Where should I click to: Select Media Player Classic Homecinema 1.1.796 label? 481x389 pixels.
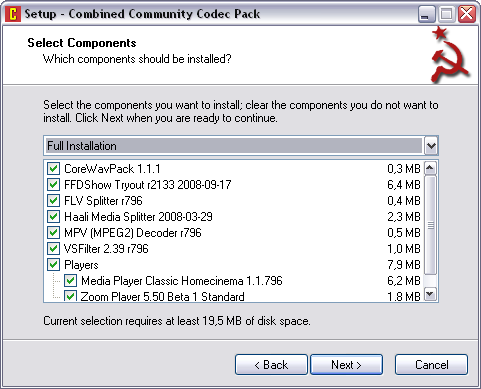point(182,281)
